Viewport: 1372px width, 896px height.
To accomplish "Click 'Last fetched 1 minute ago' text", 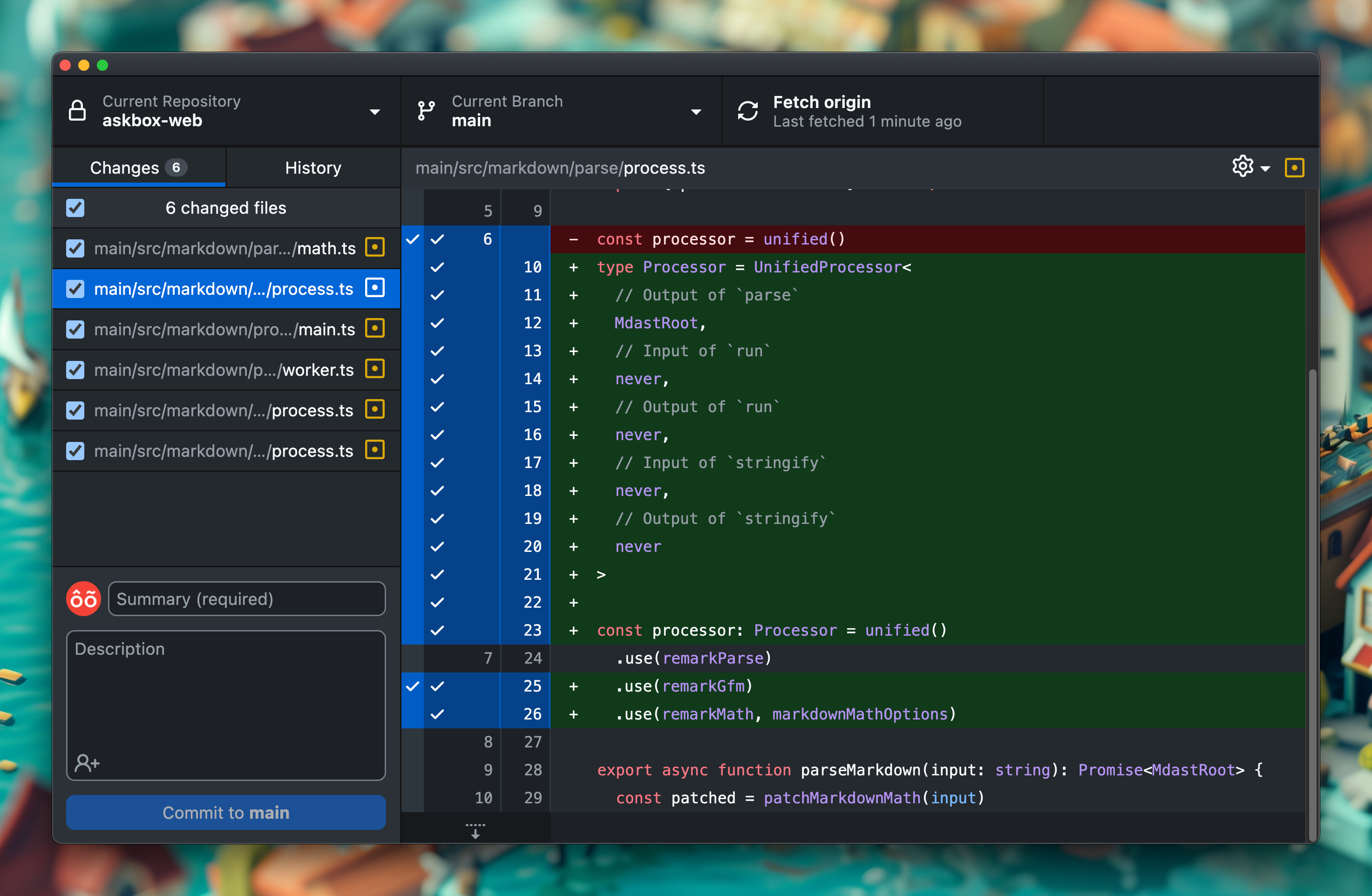I will [867, 121].
